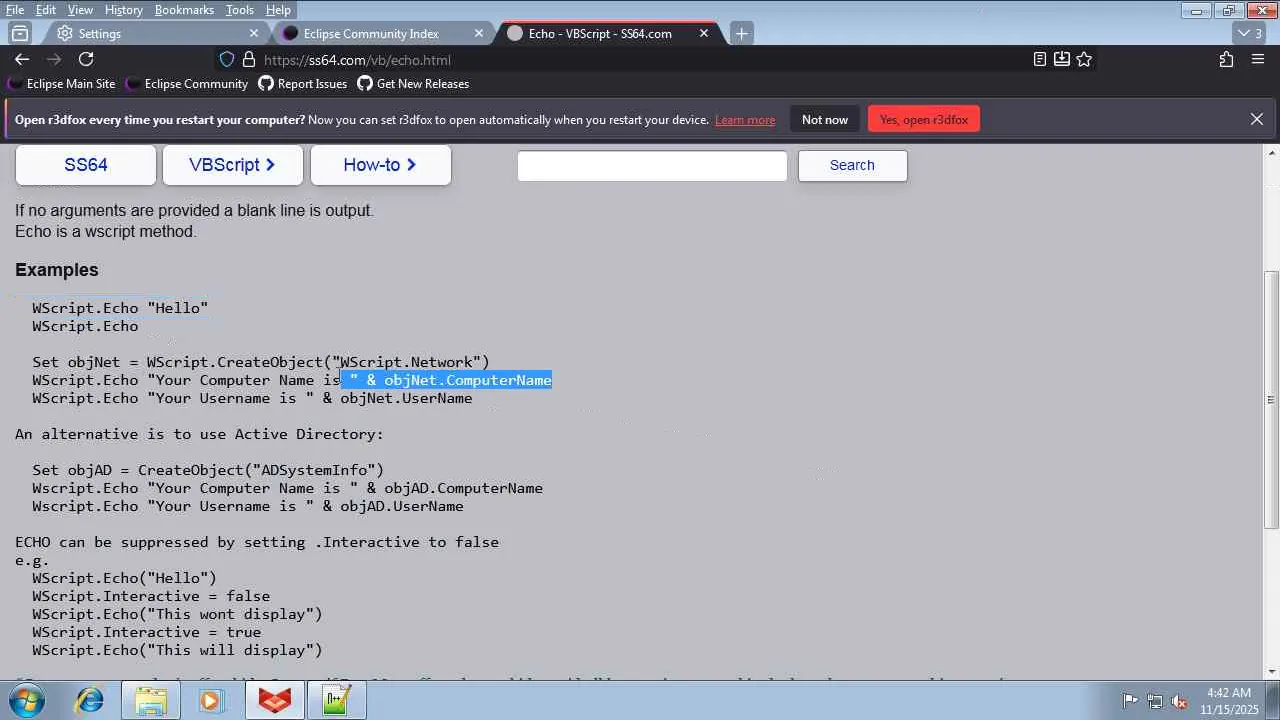Click the address bar URL ss64.com/vb/echo.html

(357, 60)
